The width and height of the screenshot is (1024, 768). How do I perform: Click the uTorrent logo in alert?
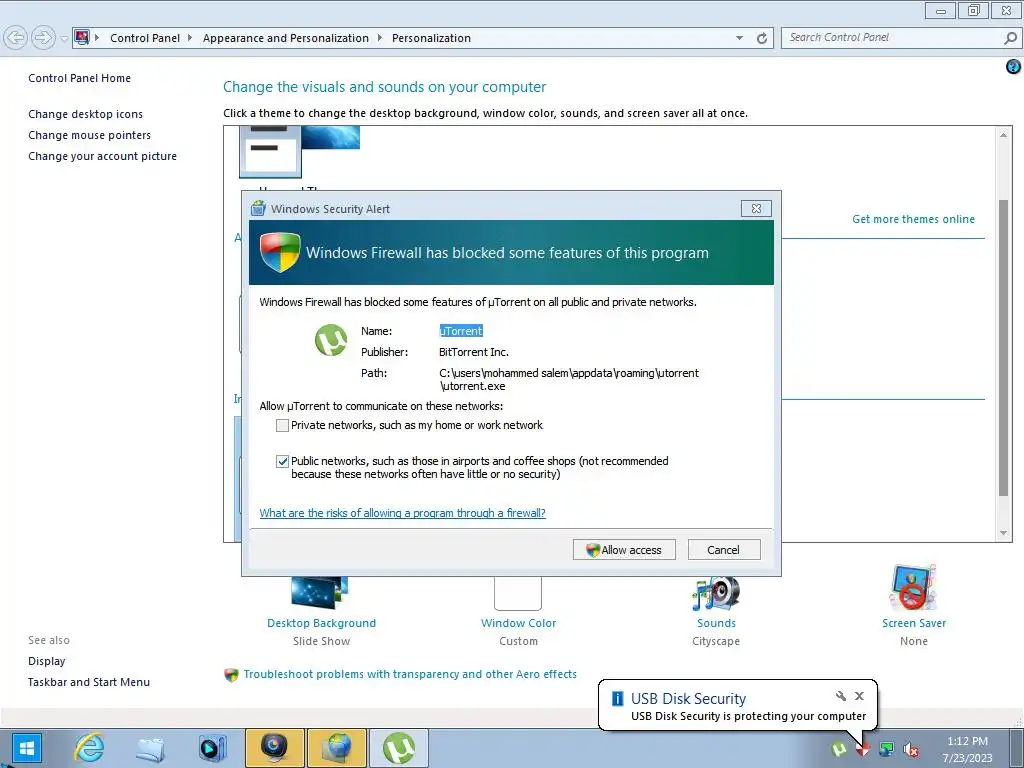[331, 340]
